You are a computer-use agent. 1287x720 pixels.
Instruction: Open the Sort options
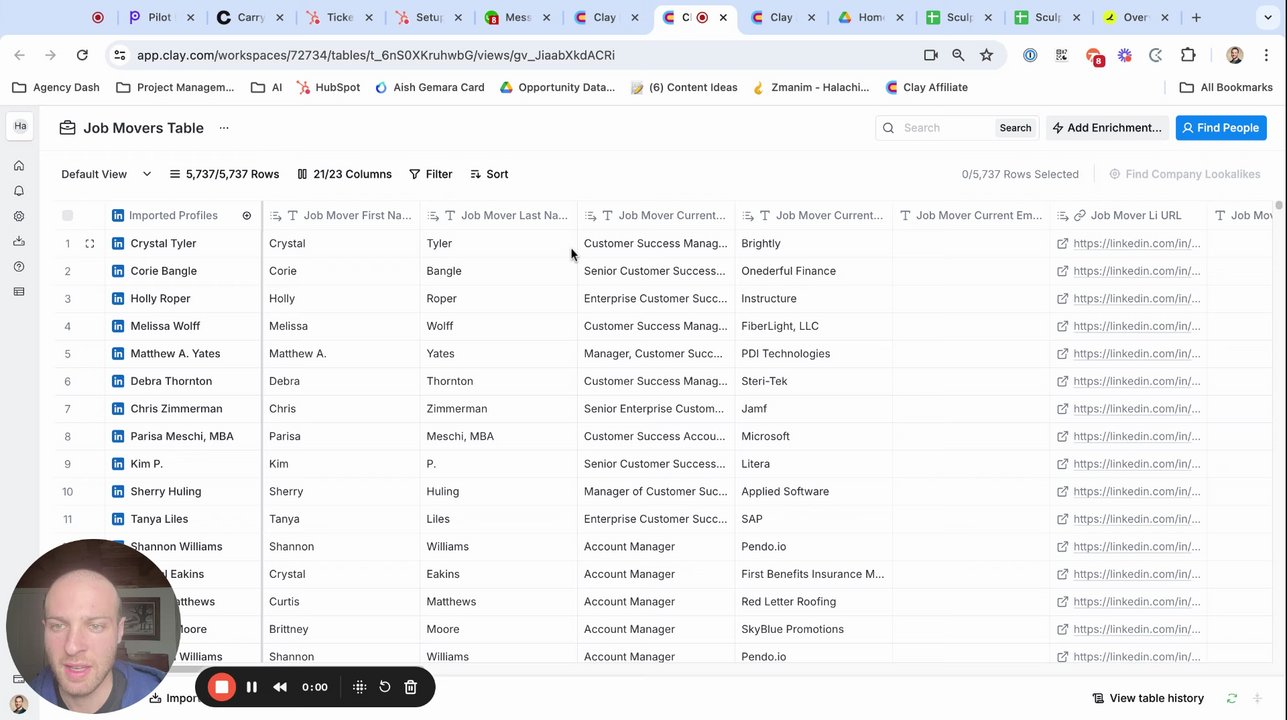point(489,174)
